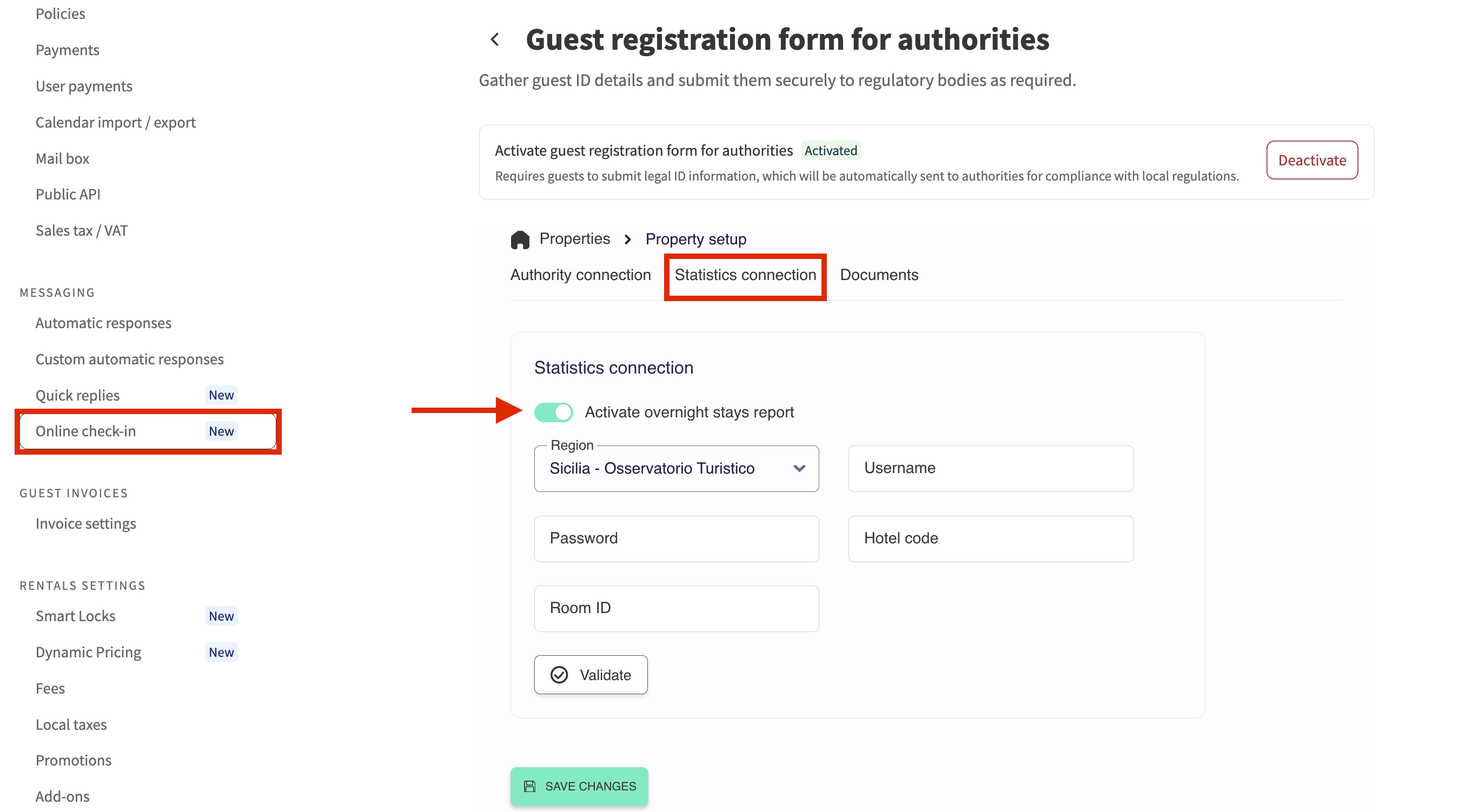1472x812 pixels.
Task: Click the breadcrumb chevron after Properties
Action: [627, 239]
